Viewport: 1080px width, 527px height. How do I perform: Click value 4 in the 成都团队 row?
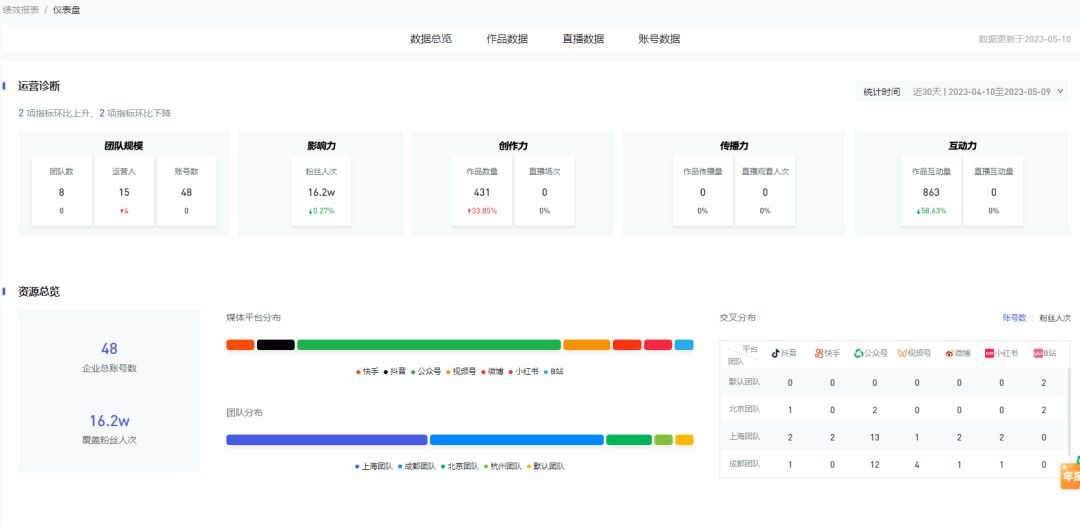pos(917,465)
